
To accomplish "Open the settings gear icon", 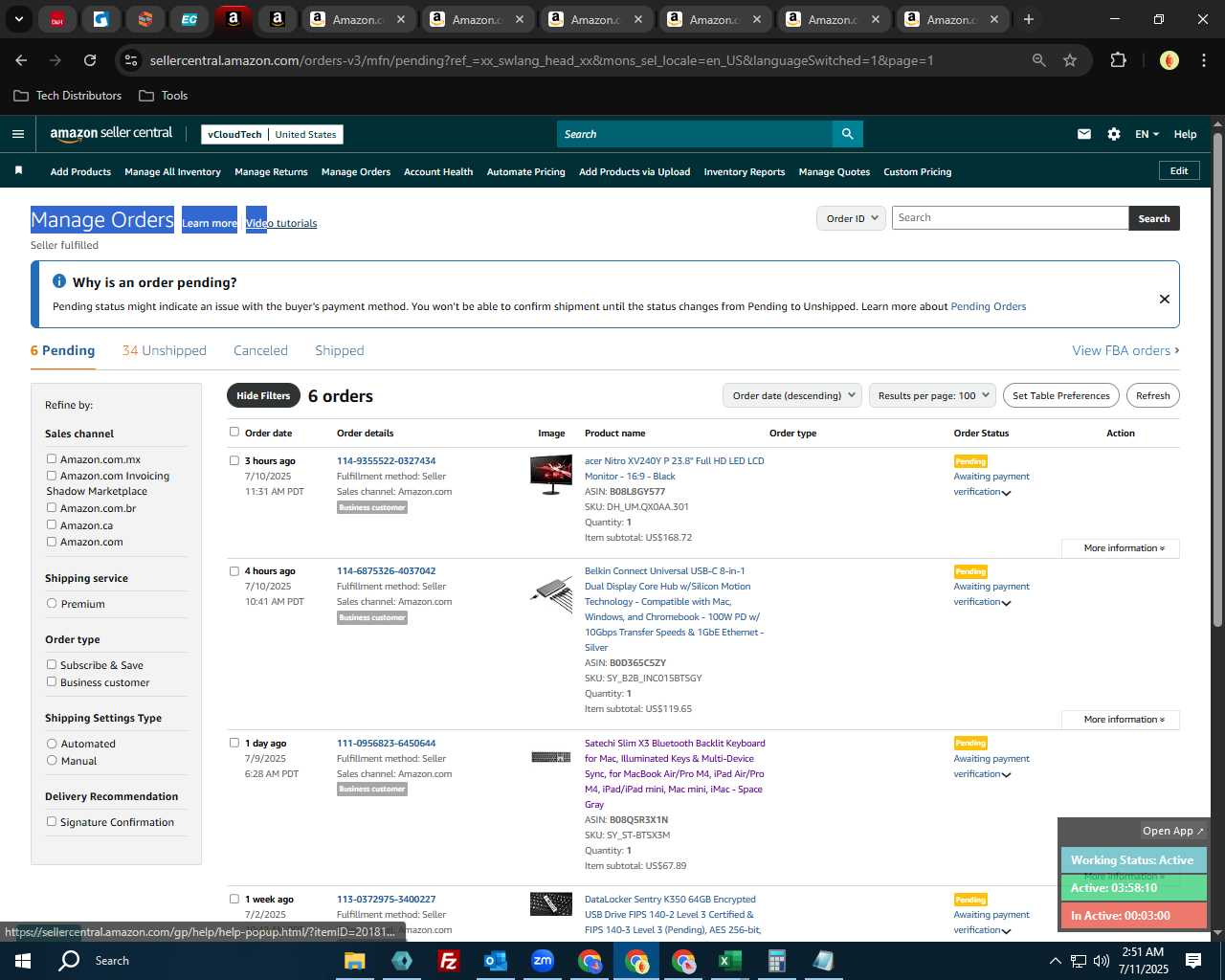I will point(1114,134).
